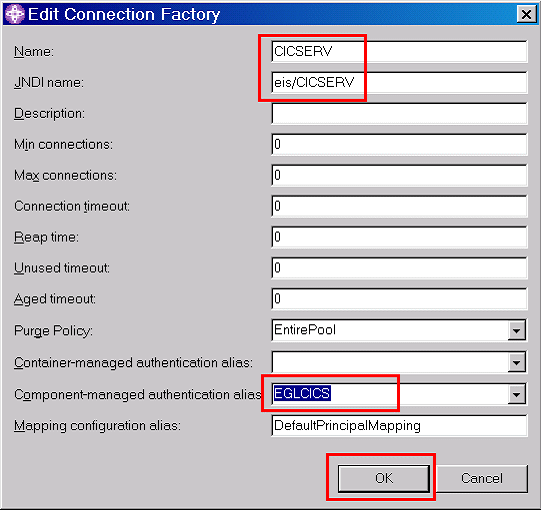The width and height of the screenshot is (541, 510).
Task: Click the Unused timeout field
Action: [399, 268]
